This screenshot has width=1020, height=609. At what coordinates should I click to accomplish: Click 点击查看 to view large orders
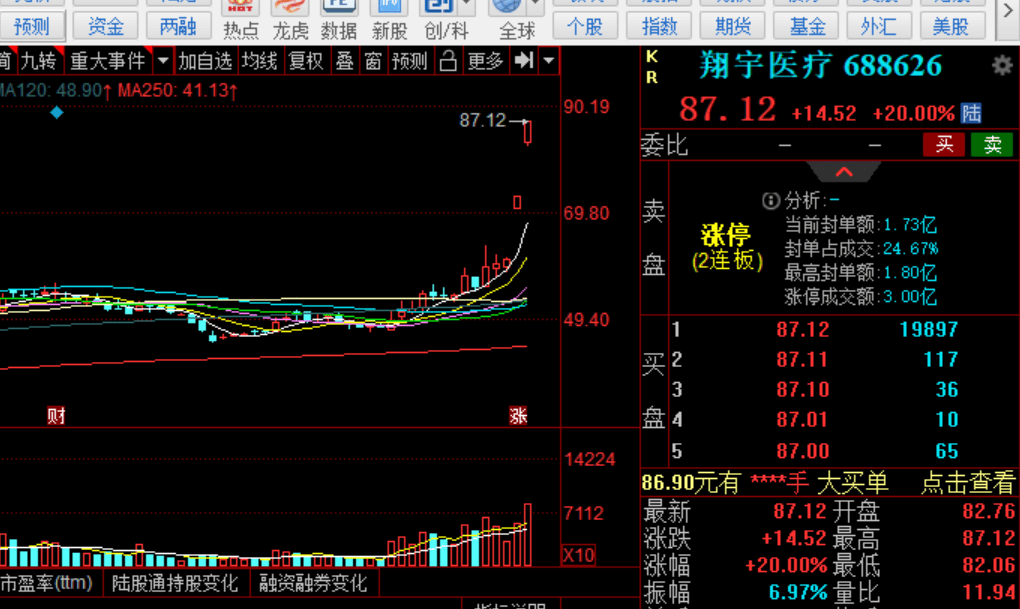(x=967, y=483)
